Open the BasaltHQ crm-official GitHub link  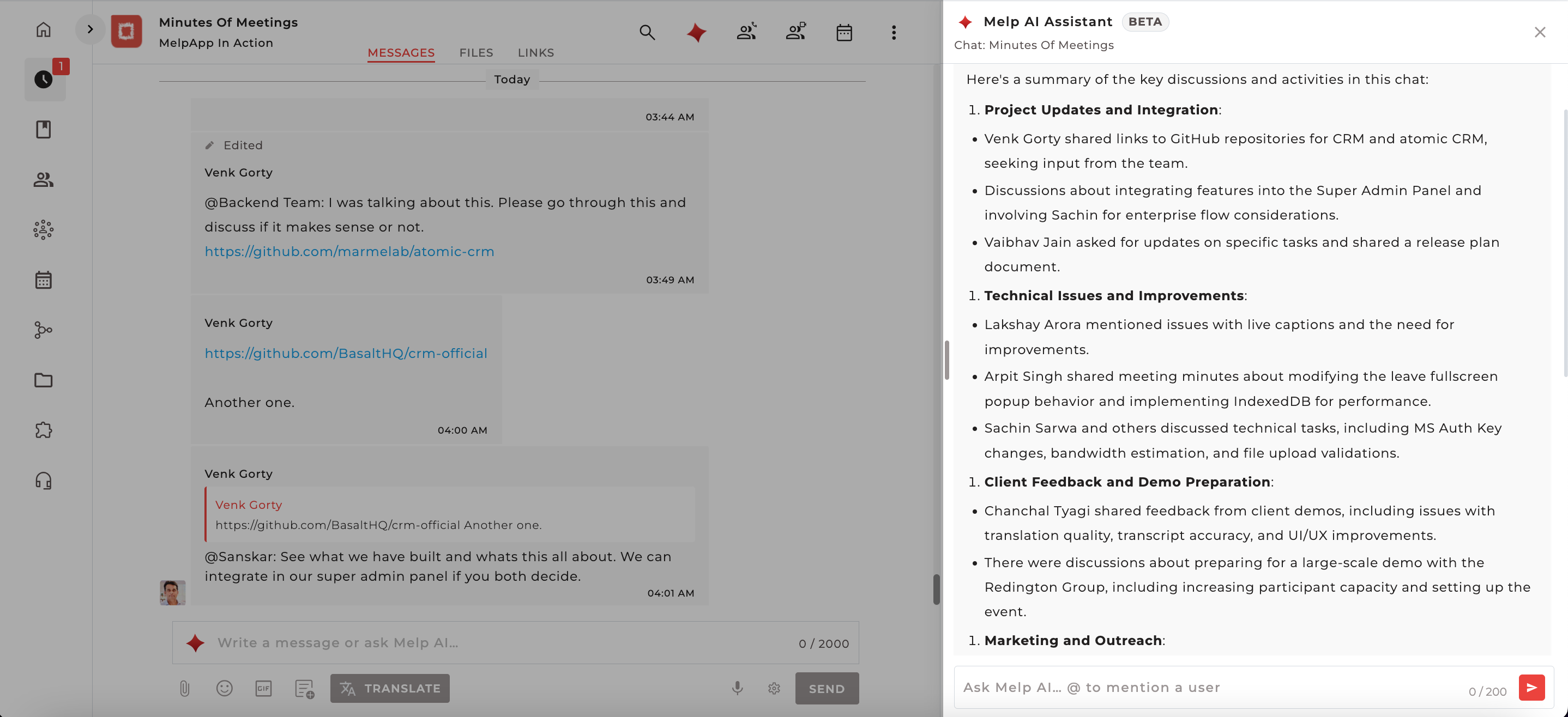346,354
